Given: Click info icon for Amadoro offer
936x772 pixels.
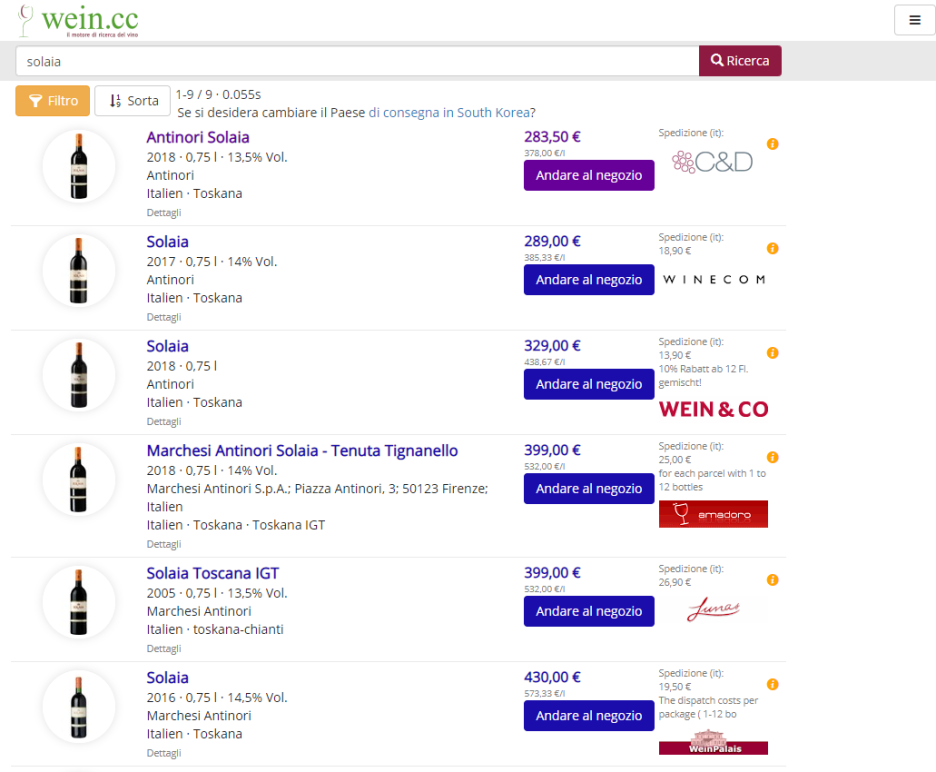Looking at the screenshot, I should 772,457.
